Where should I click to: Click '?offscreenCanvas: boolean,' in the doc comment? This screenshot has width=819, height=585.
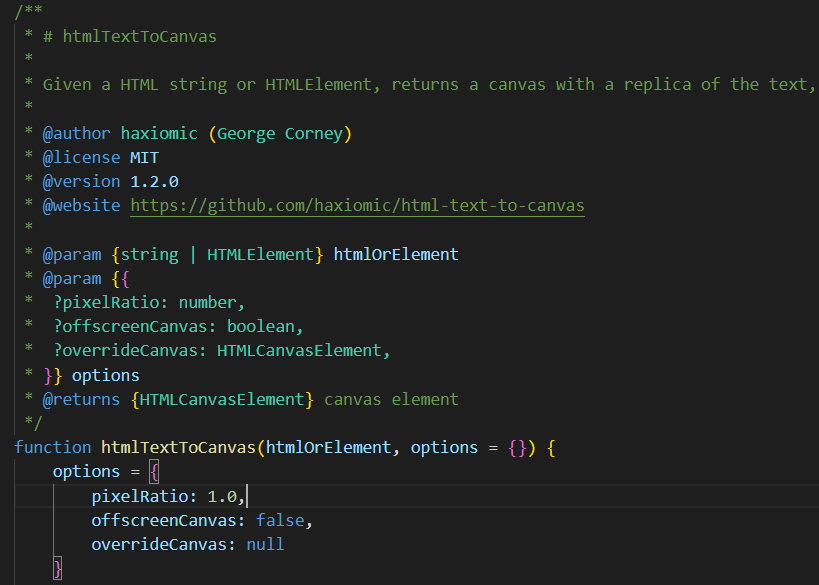pyautogui.click(x=178, y=326)
